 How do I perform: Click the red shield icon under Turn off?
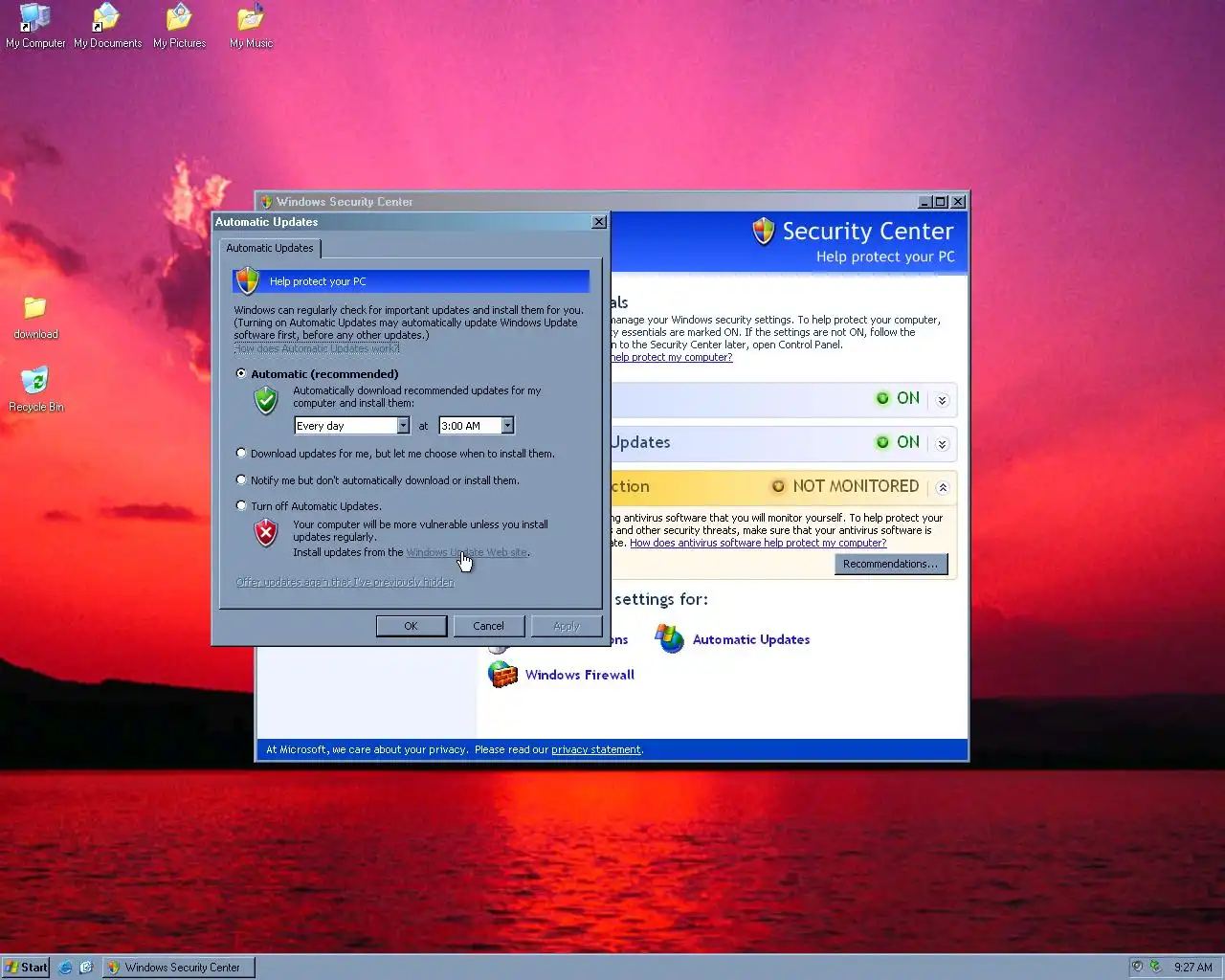(266, 532)
